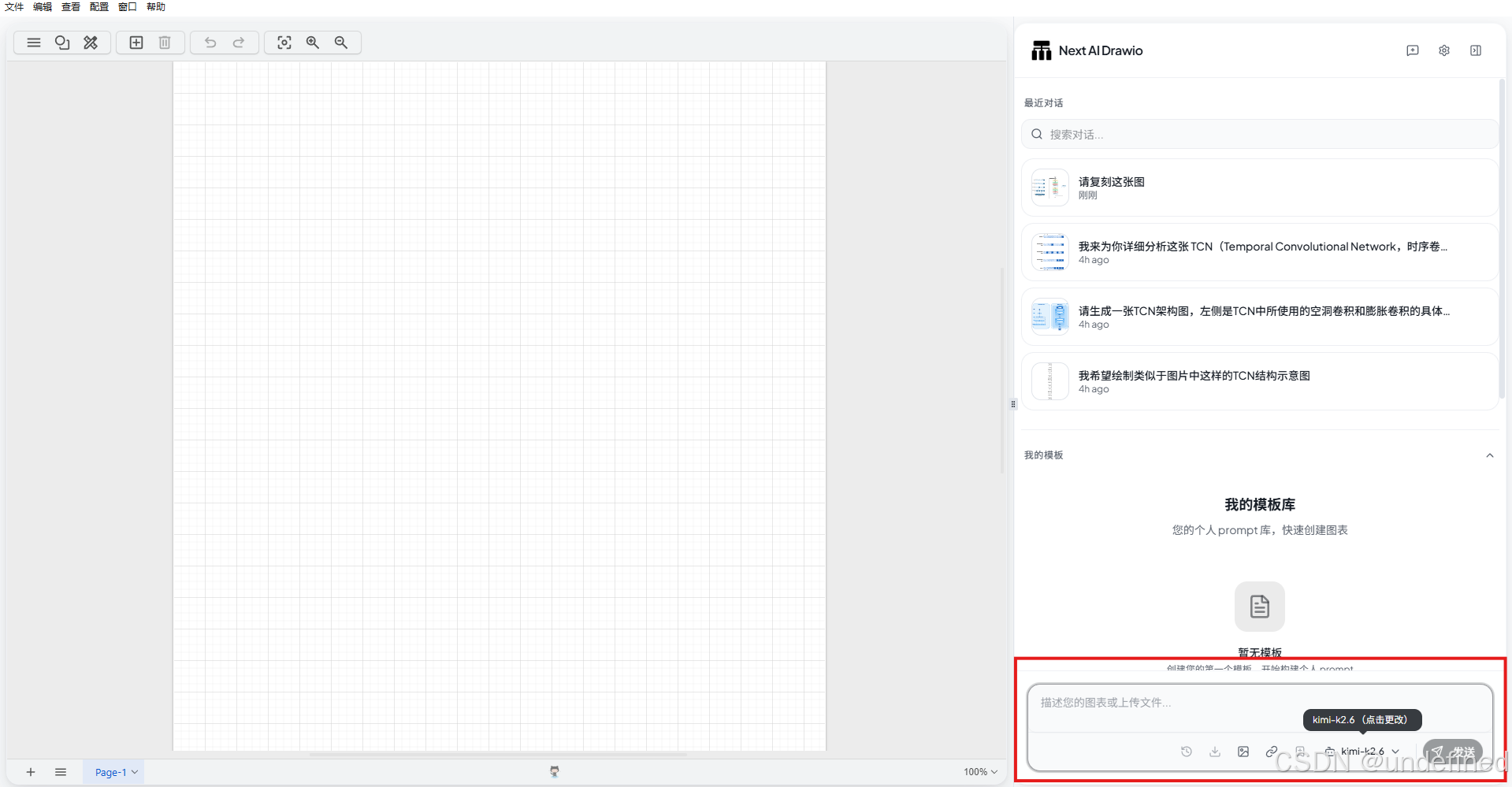
Task: Click the download icon in the chat input
Action: click(1215, 752)
